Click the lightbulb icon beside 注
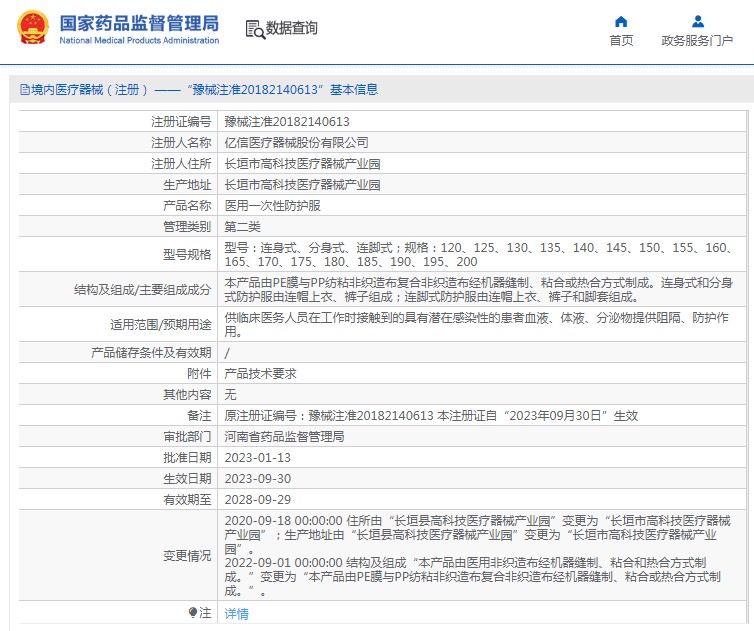The width and height of the screenshot is (754, 631). 193,612
